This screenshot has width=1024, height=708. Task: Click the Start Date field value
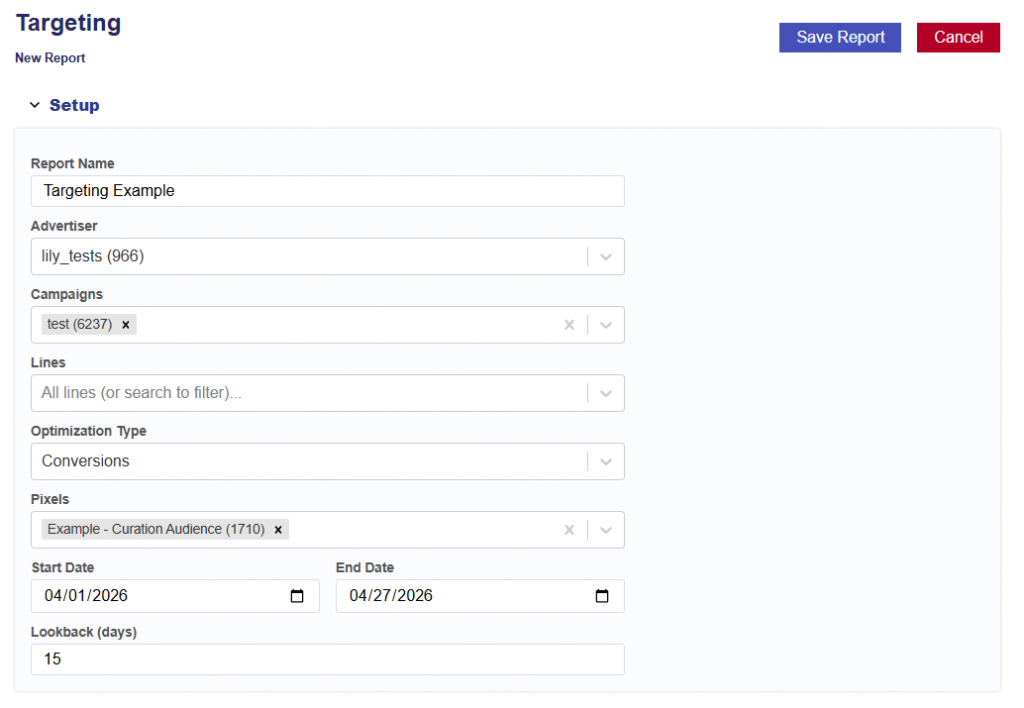point(87,596)
